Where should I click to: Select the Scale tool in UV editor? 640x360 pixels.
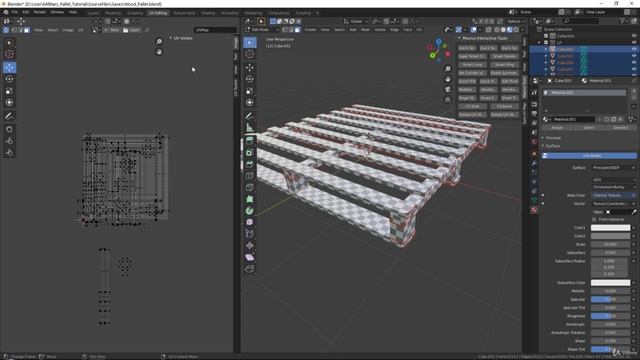click(x=9, y=91)
